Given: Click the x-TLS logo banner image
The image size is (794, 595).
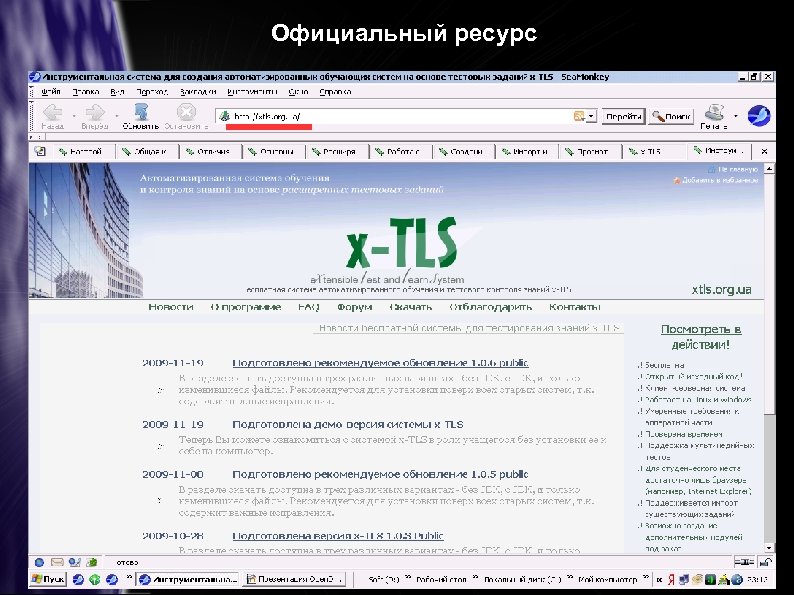Looking at the screenshot, I should tap(401, 243).
